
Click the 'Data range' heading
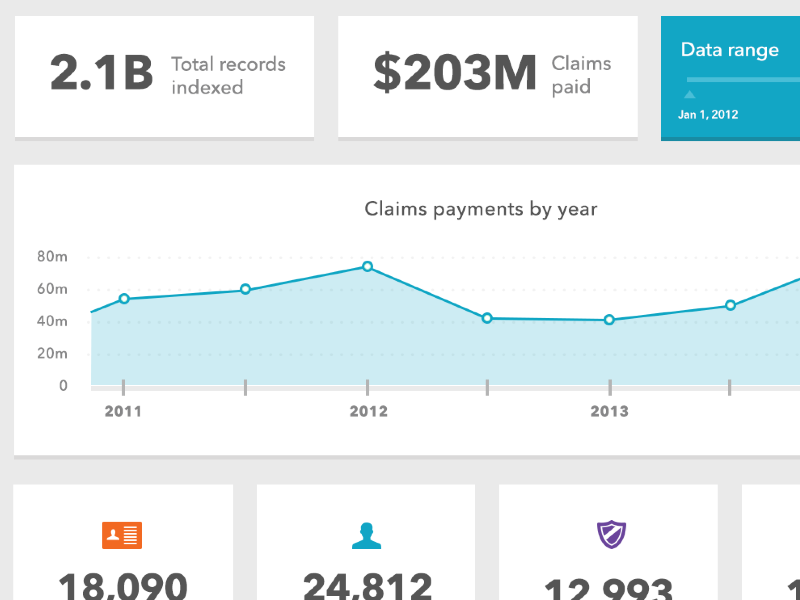coord(730,50)
